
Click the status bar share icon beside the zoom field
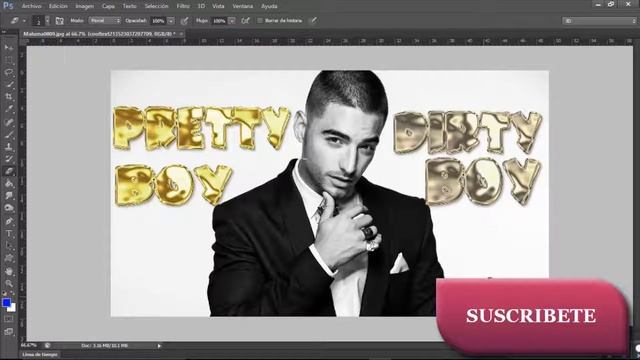coord(47,346)
